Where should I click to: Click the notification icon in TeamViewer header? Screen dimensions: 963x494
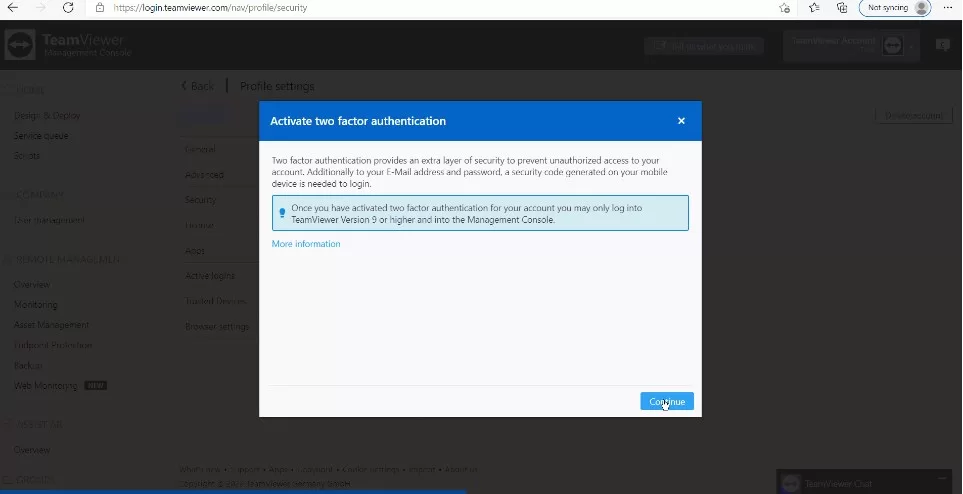coord(942,45)
